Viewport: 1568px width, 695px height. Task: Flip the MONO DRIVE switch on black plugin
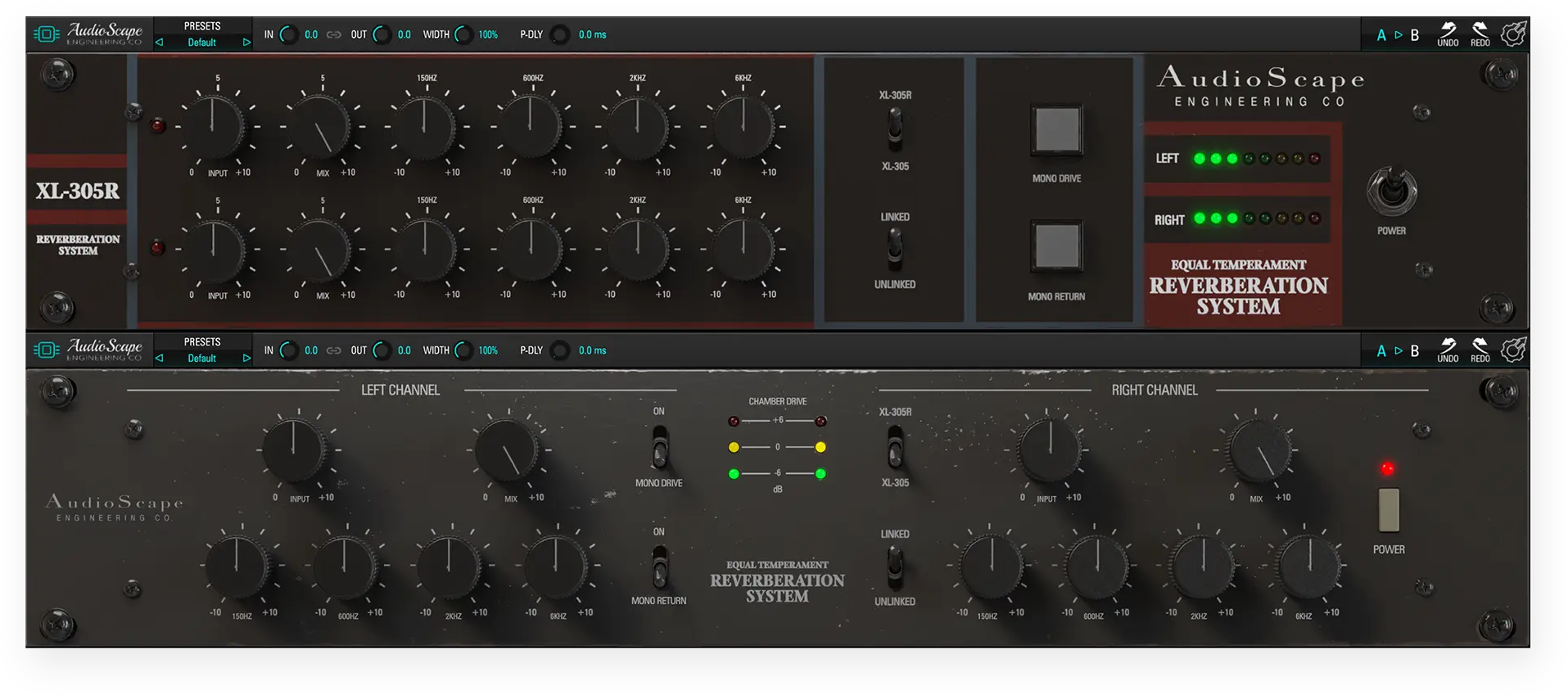tap(659, 447)
